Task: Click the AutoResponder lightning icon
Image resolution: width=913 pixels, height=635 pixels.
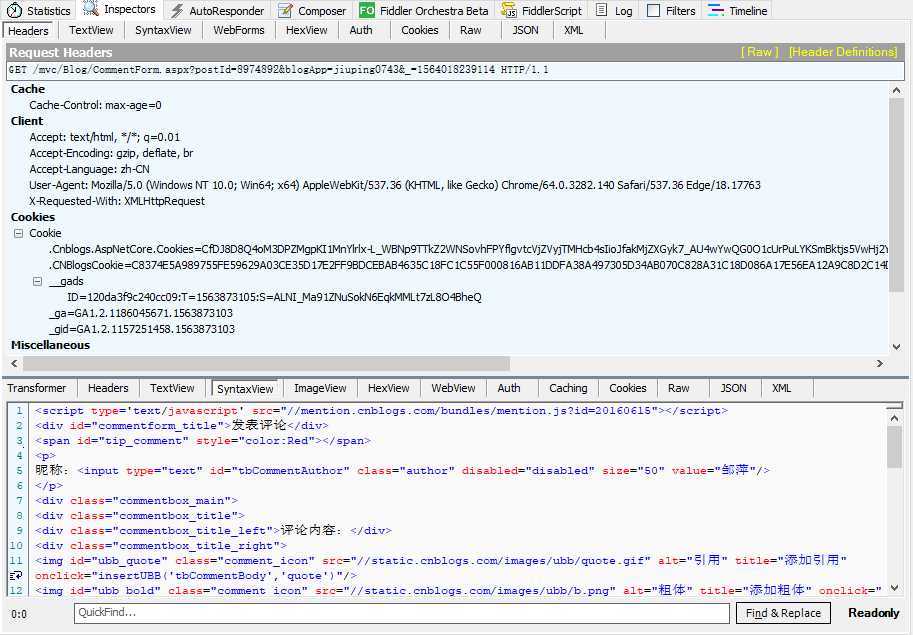Action: coord(177,10)
